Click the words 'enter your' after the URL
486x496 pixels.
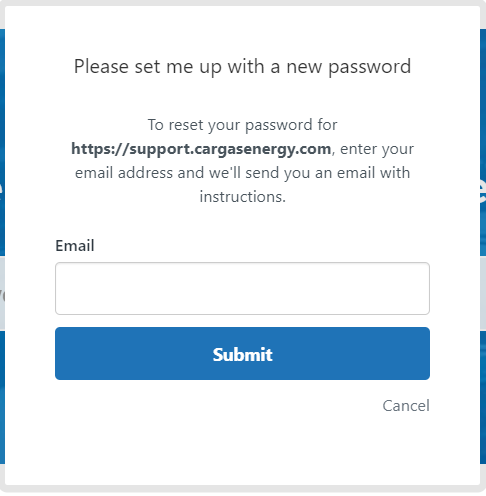point(377,149)
